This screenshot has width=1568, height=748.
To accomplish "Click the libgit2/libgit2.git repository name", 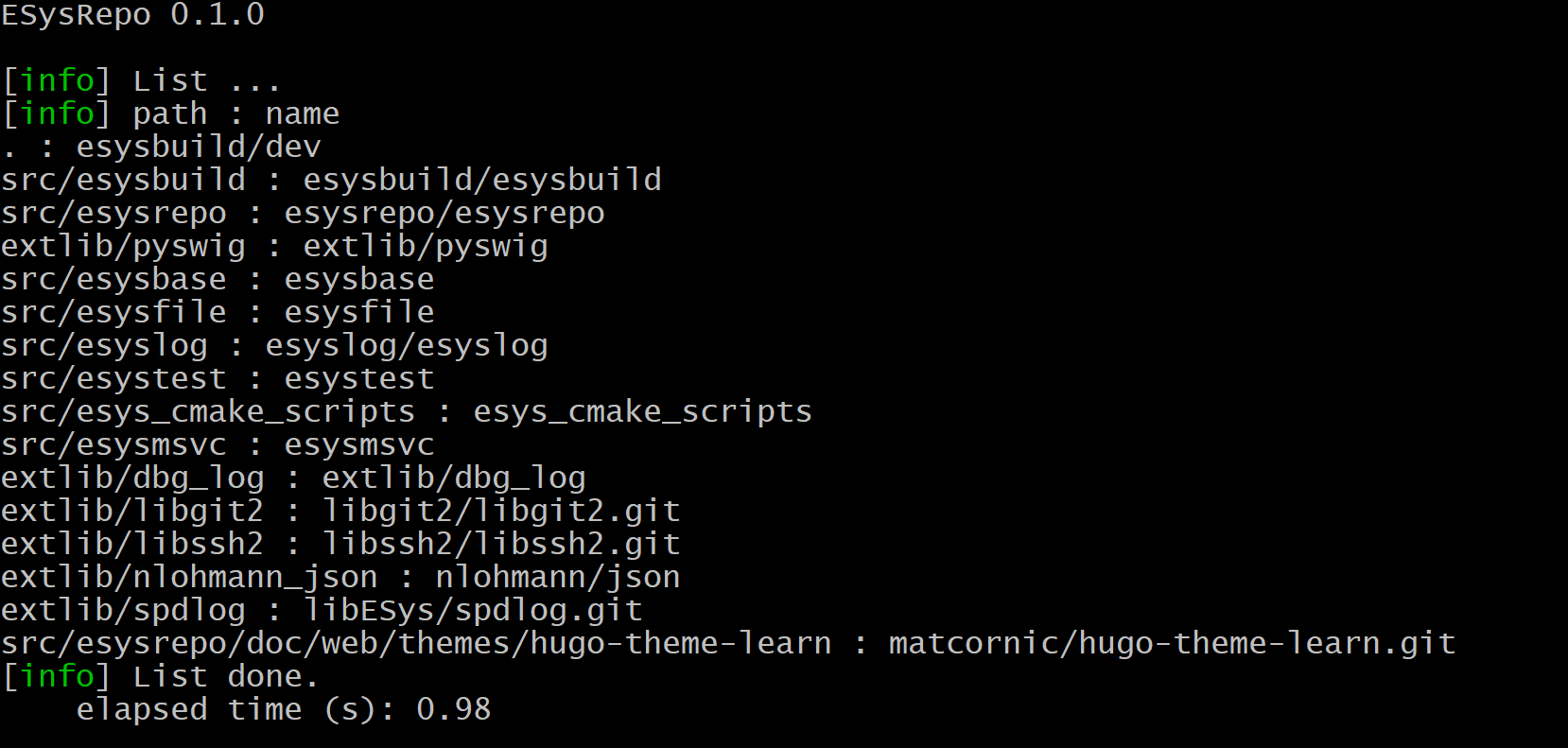I will coord(501,512).
